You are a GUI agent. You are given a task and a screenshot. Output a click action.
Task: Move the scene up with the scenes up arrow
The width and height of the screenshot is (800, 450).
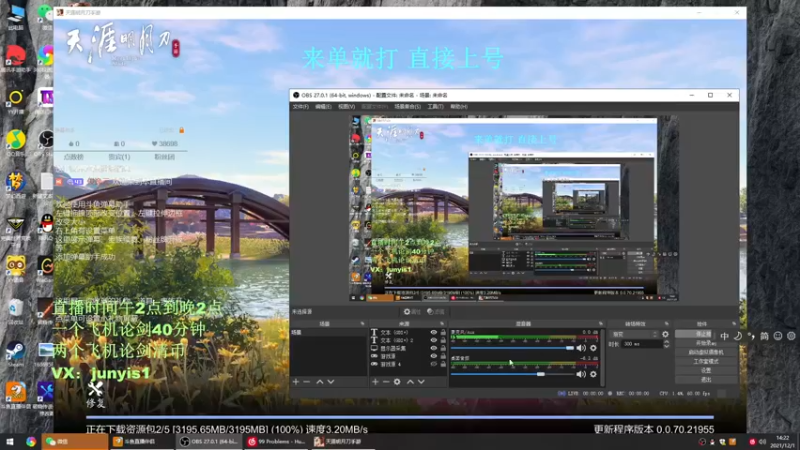pos(319,382)
